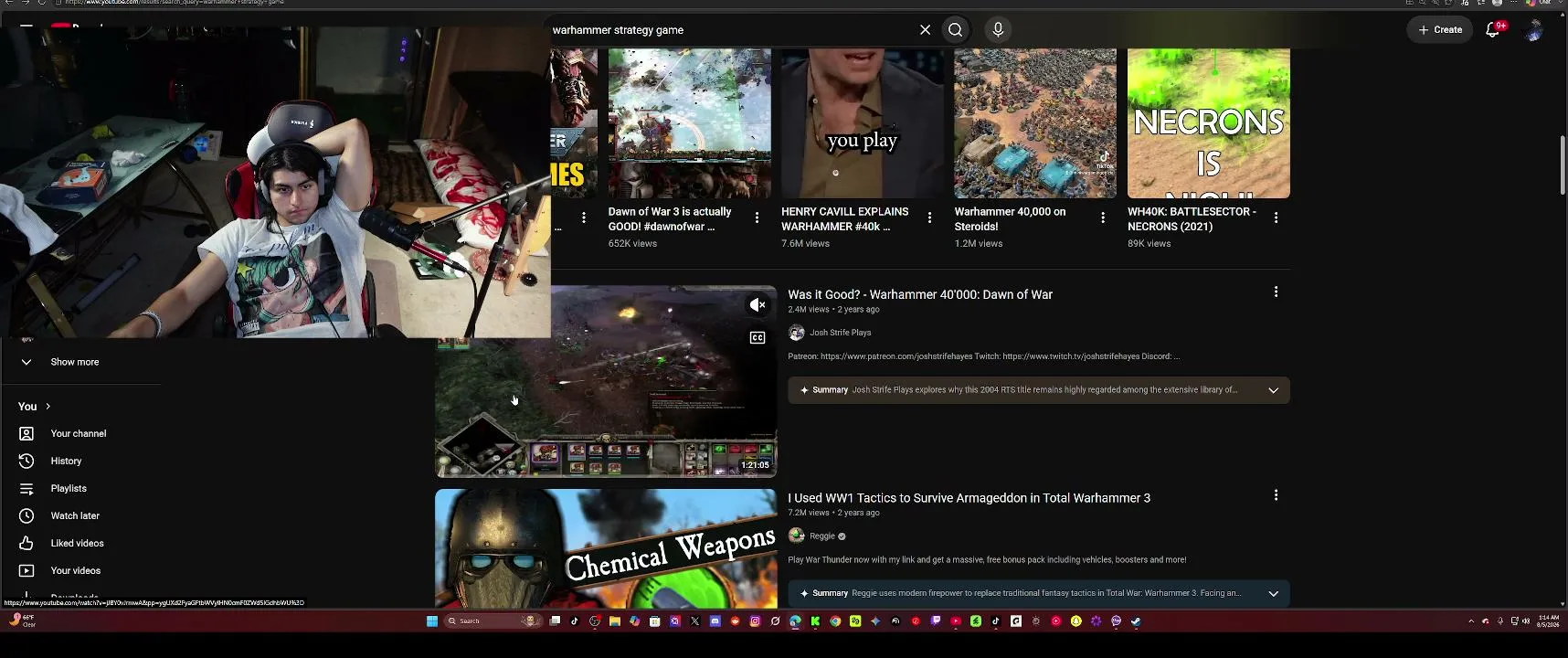Open Discord from the taskbar
Image resolution: width=1568 pixels, height=658 pixels.
715,621
